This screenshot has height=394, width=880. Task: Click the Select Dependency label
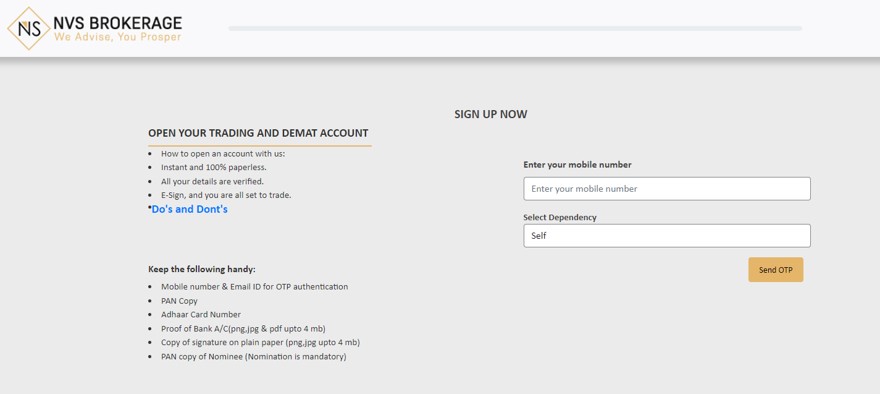coord(560,217)
